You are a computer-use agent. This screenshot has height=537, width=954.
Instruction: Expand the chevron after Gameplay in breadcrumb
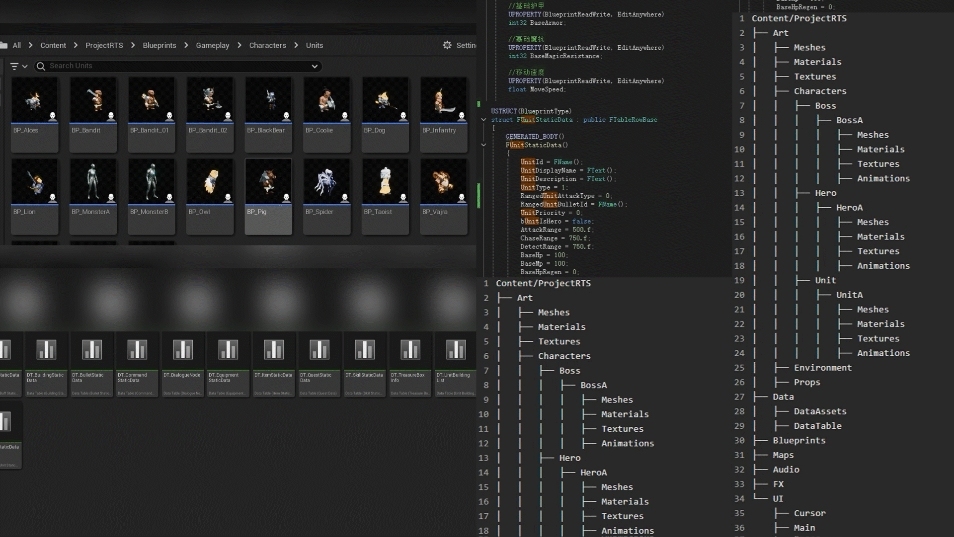click(x=239, y=45)
